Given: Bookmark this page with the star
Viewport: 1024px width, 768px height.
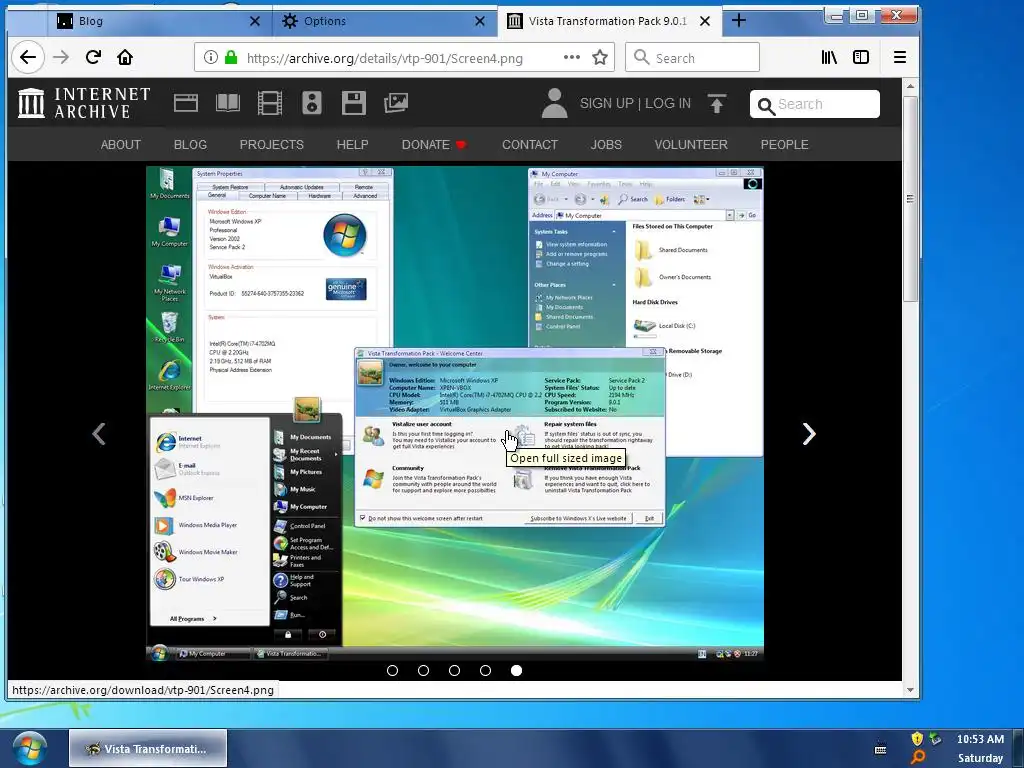Looking at the screenshot, I should pyautogui.click(x=600, y=57).
